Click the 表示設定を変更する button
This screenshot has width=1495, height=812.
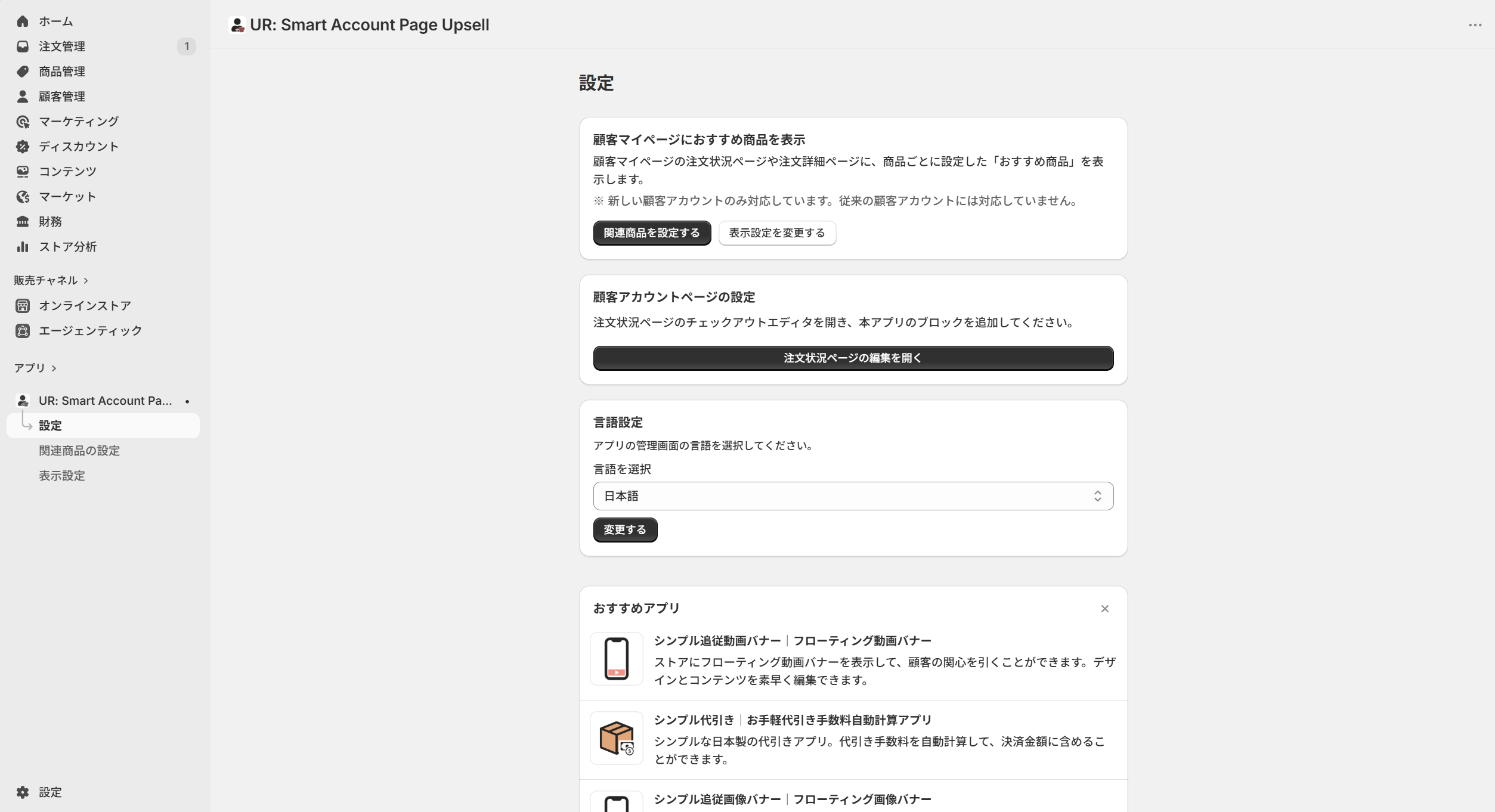777,233
